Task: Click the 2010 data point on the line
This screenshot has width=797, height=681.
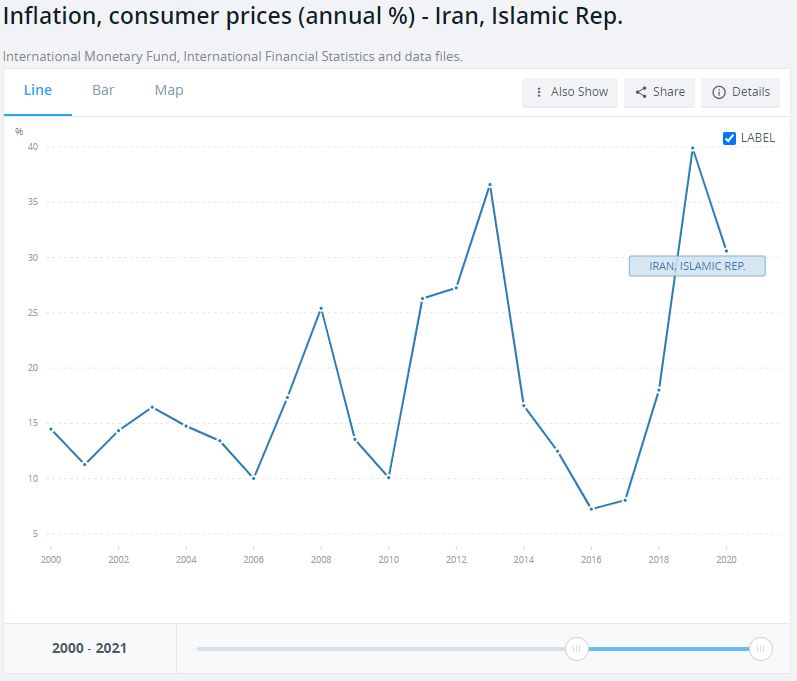Action: tap(388, 477)
